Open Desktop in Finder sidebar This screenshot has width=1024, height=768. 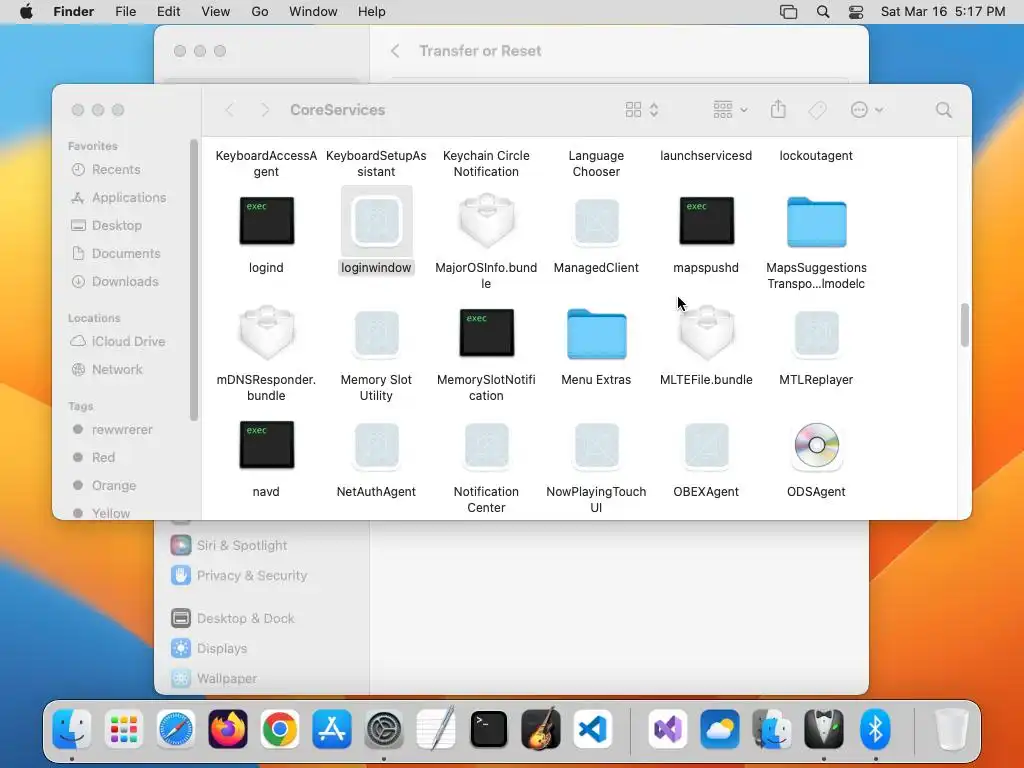(x=116, y=226)
